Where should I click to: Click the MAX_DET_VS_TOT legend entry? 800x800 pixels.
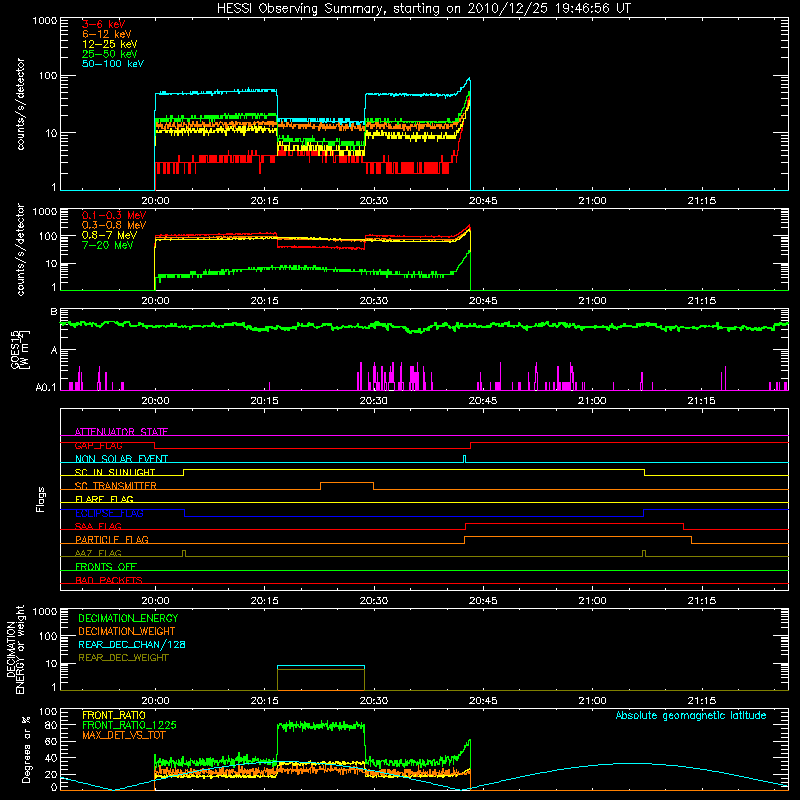pos(123,735)
